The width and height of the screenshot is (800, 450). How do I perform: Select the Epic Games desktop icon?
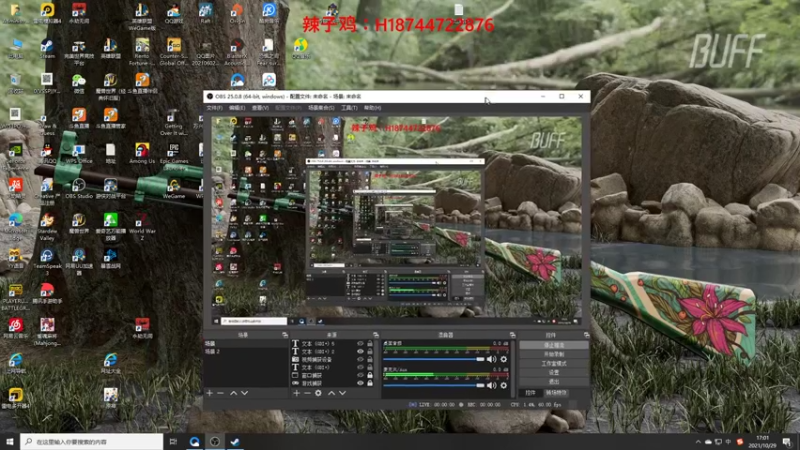[173, 153]
